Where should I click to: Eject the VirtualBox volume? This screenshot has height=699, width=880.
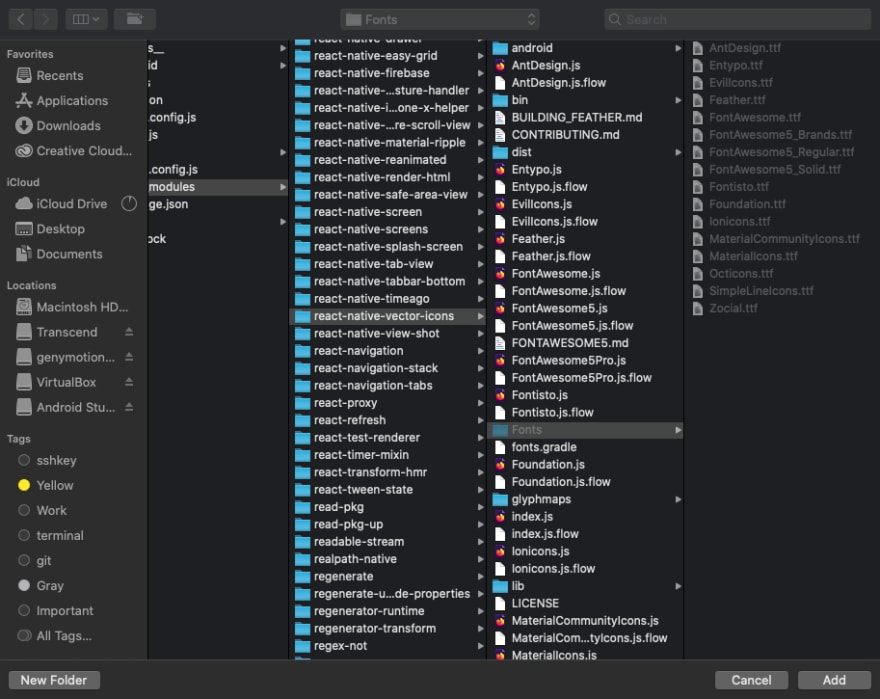click(129, 382)
